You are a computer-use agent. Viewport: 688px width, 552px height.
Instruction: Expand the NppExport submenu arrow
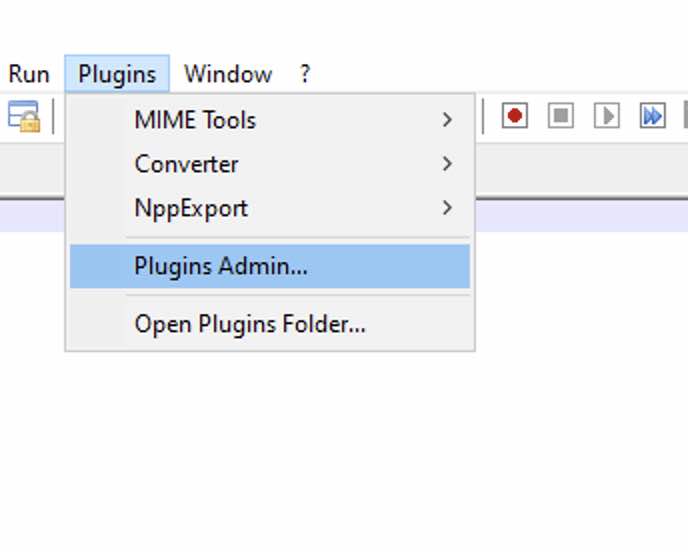click(x=447, y=208)
